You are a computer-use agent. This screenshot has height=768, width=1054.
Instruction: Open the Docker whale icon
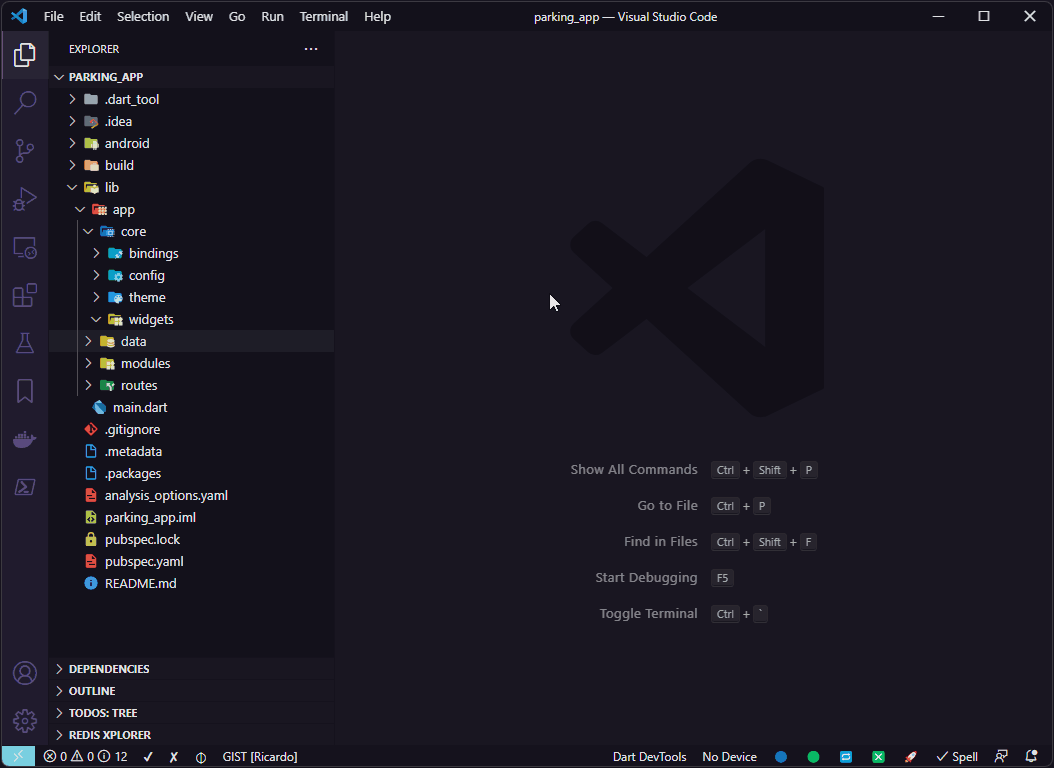(x=25, y=439)
